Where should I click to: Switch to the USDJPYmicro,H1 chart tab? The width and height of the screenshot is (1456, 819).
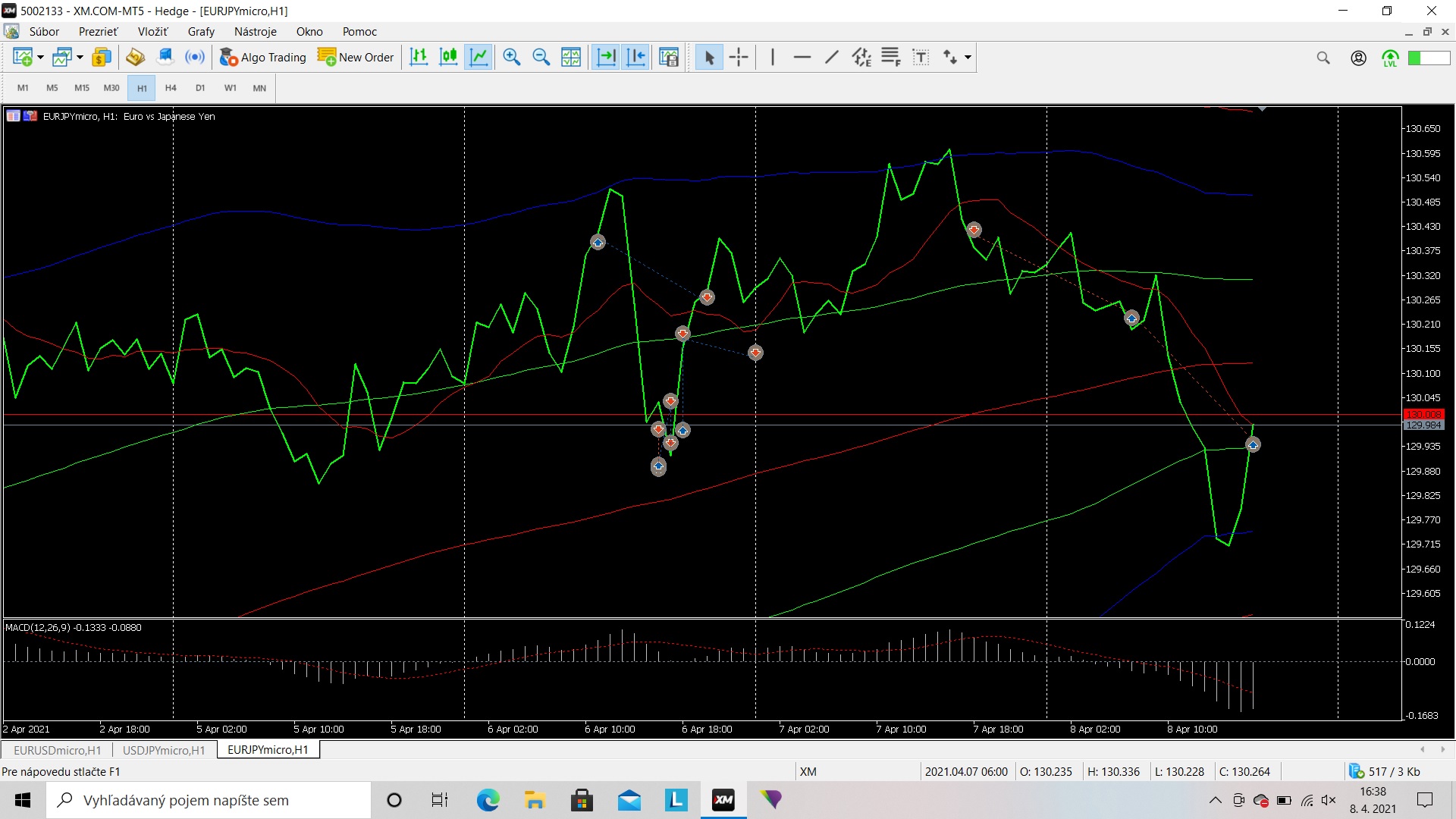pos(164,750)
